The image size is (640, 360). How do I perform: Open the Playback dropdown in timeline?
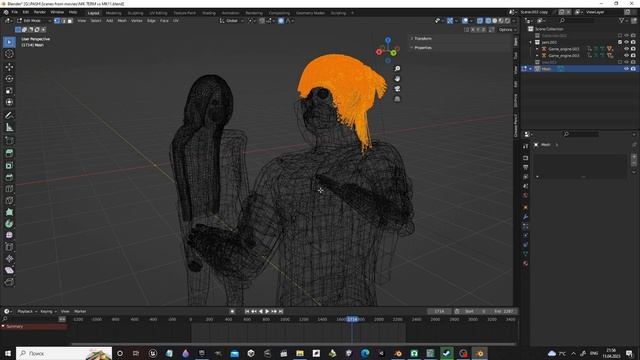coord(27,311)
